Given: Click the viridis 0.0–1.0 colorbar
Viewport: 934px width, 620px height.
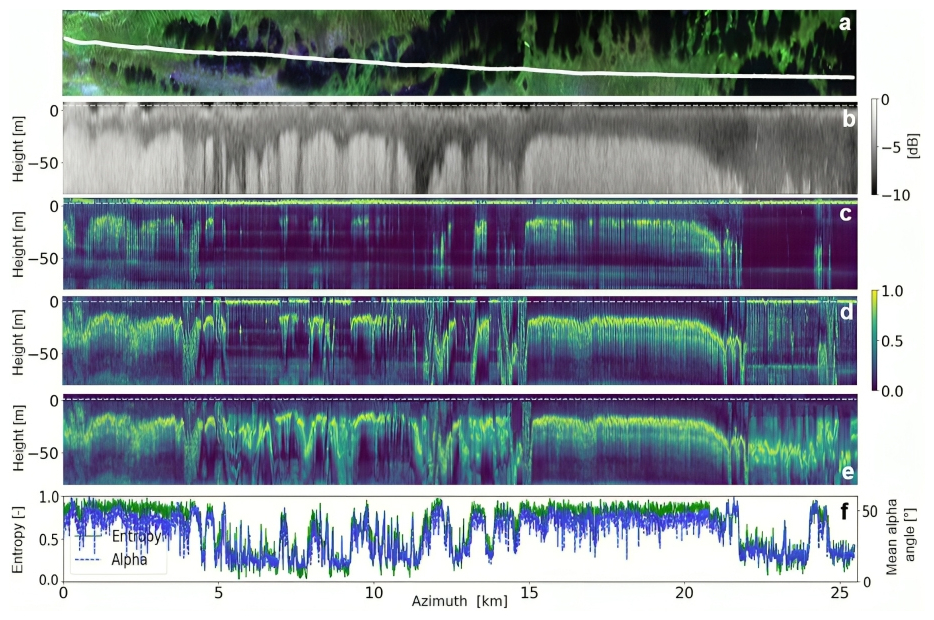Looking at the screenshot, I should tap(876, 340).
